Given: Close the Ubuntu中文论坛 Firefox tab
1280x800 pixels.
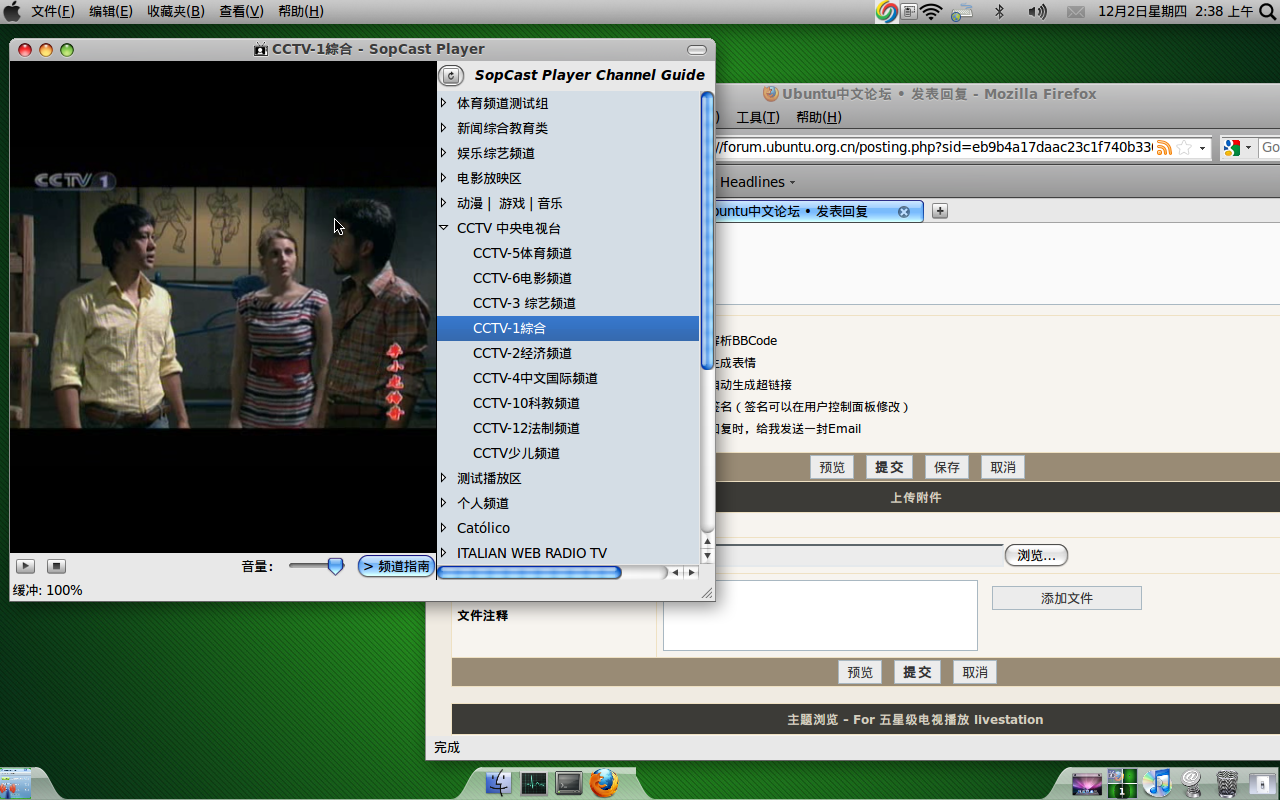Looking at the screenshot, I should coord(904,211).
